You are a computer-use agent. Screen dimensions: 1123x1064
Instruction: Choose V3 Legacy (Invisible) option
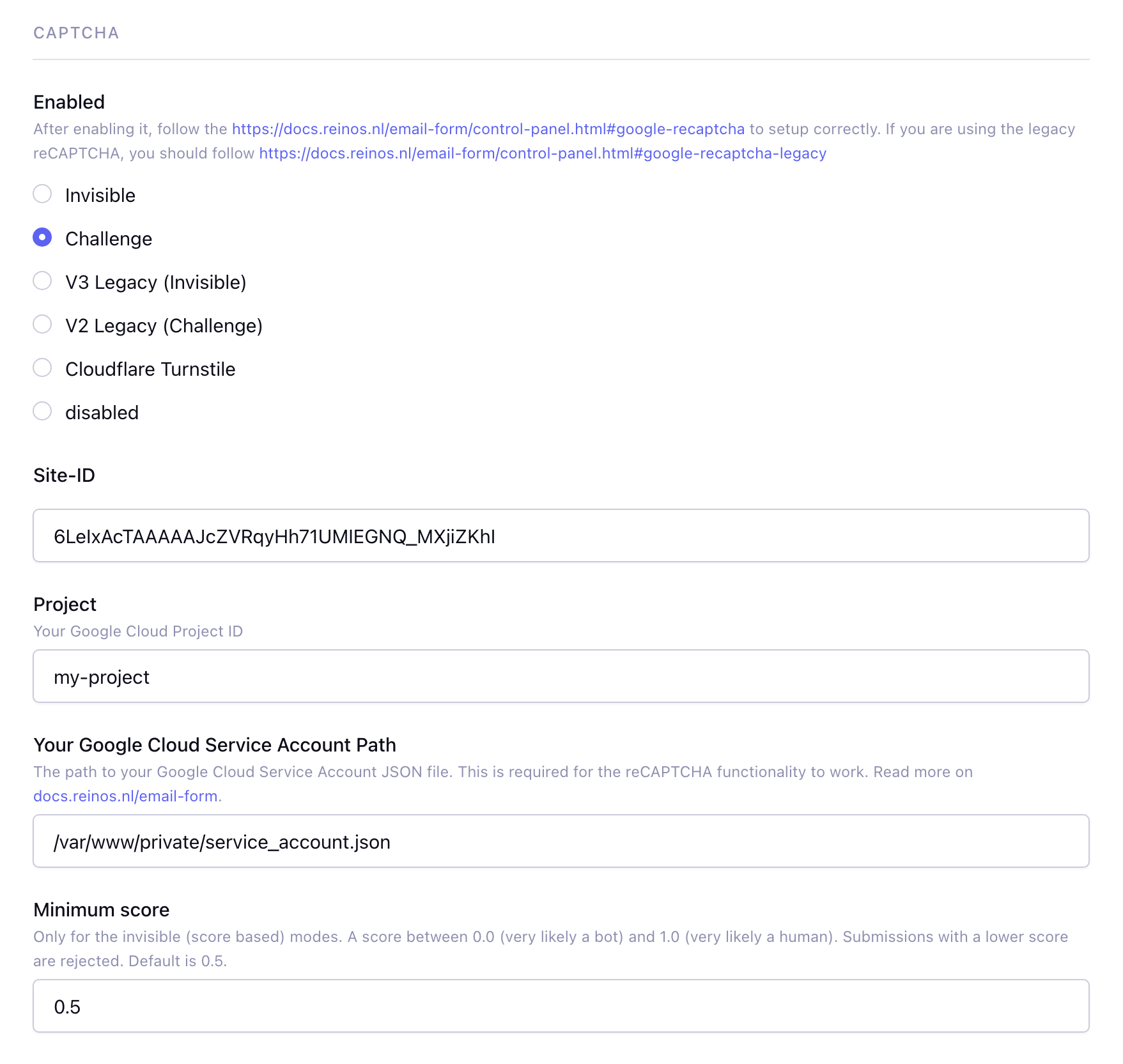[x=42, y=281]
